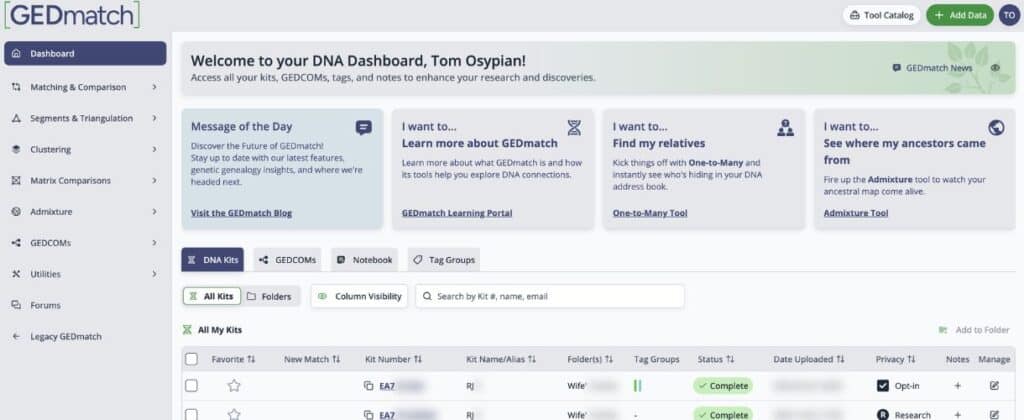Open the TO user avatar menu

(x=1009, y=15)
